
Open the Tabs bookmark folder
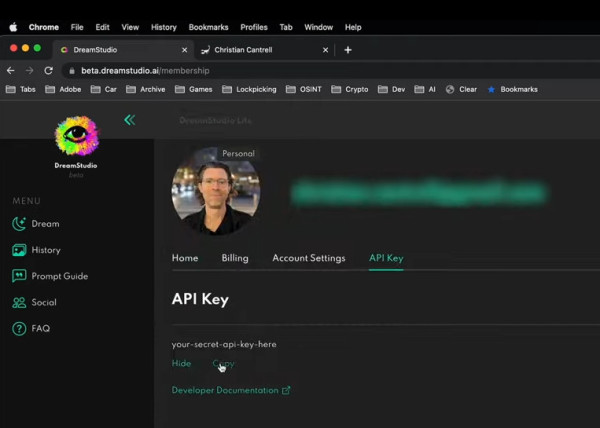[21, 90]
